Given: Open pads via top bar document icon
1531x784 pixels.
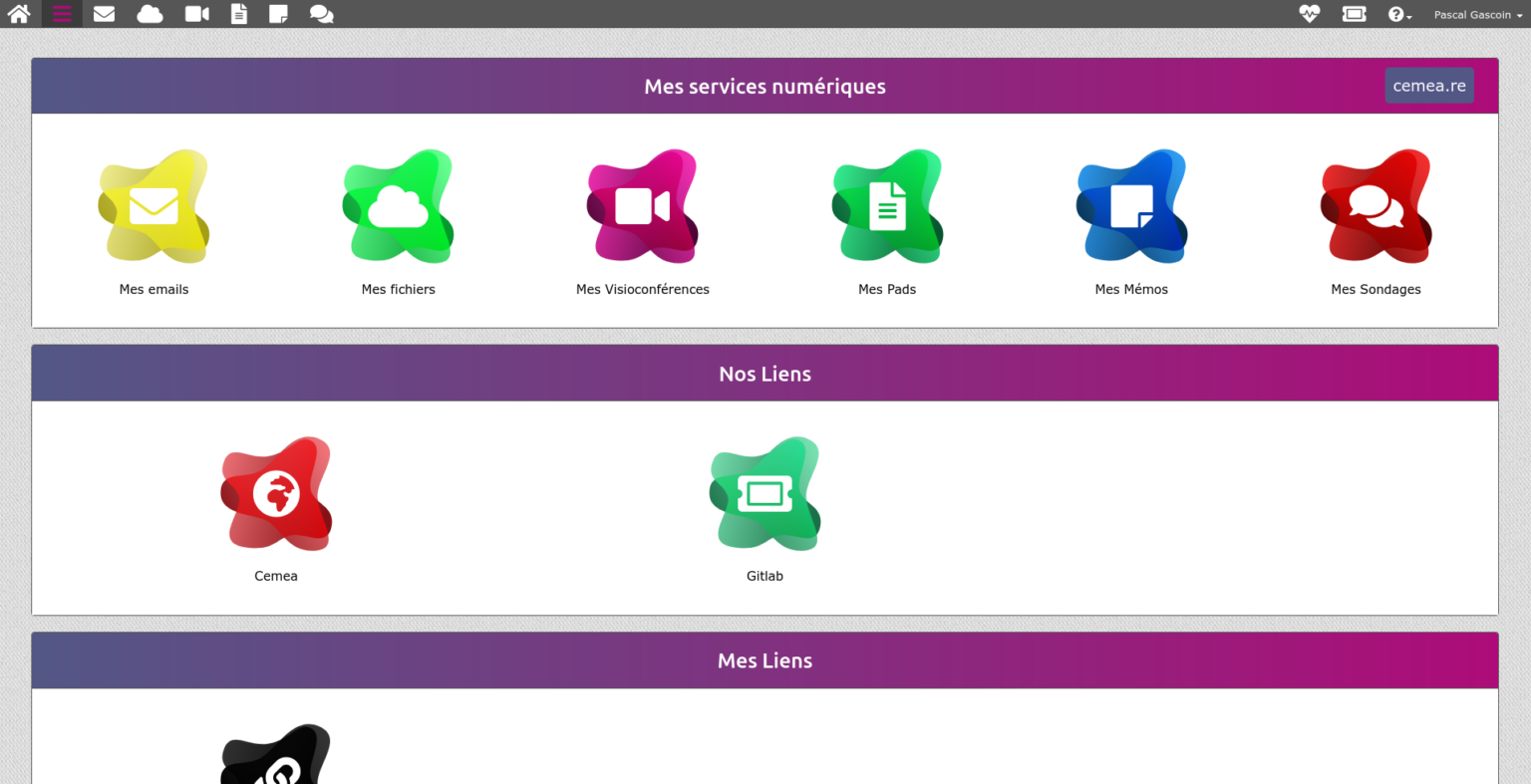Looking at the screenshot, I should (239, 14).
